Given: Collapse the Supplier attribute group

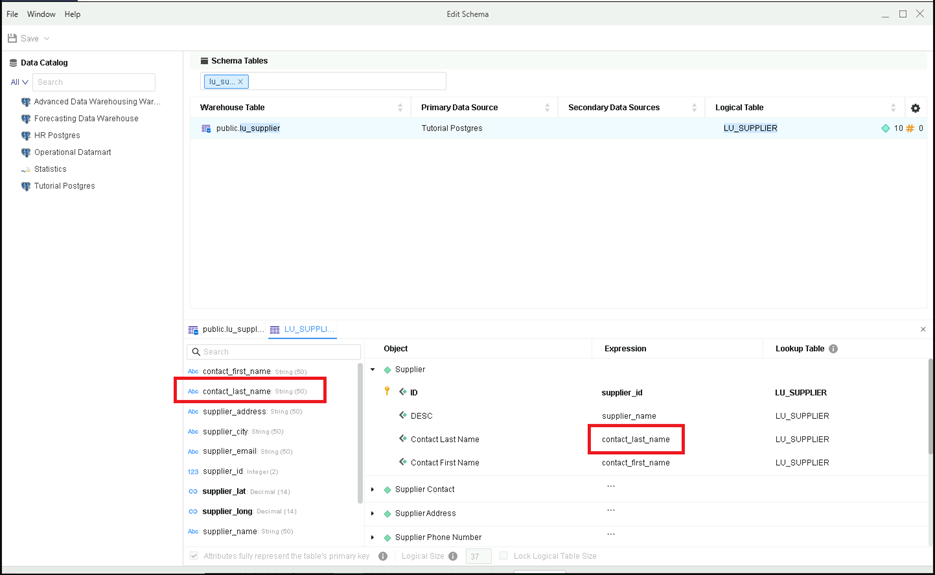Looking at the screenshot, I should coord(373,370).
